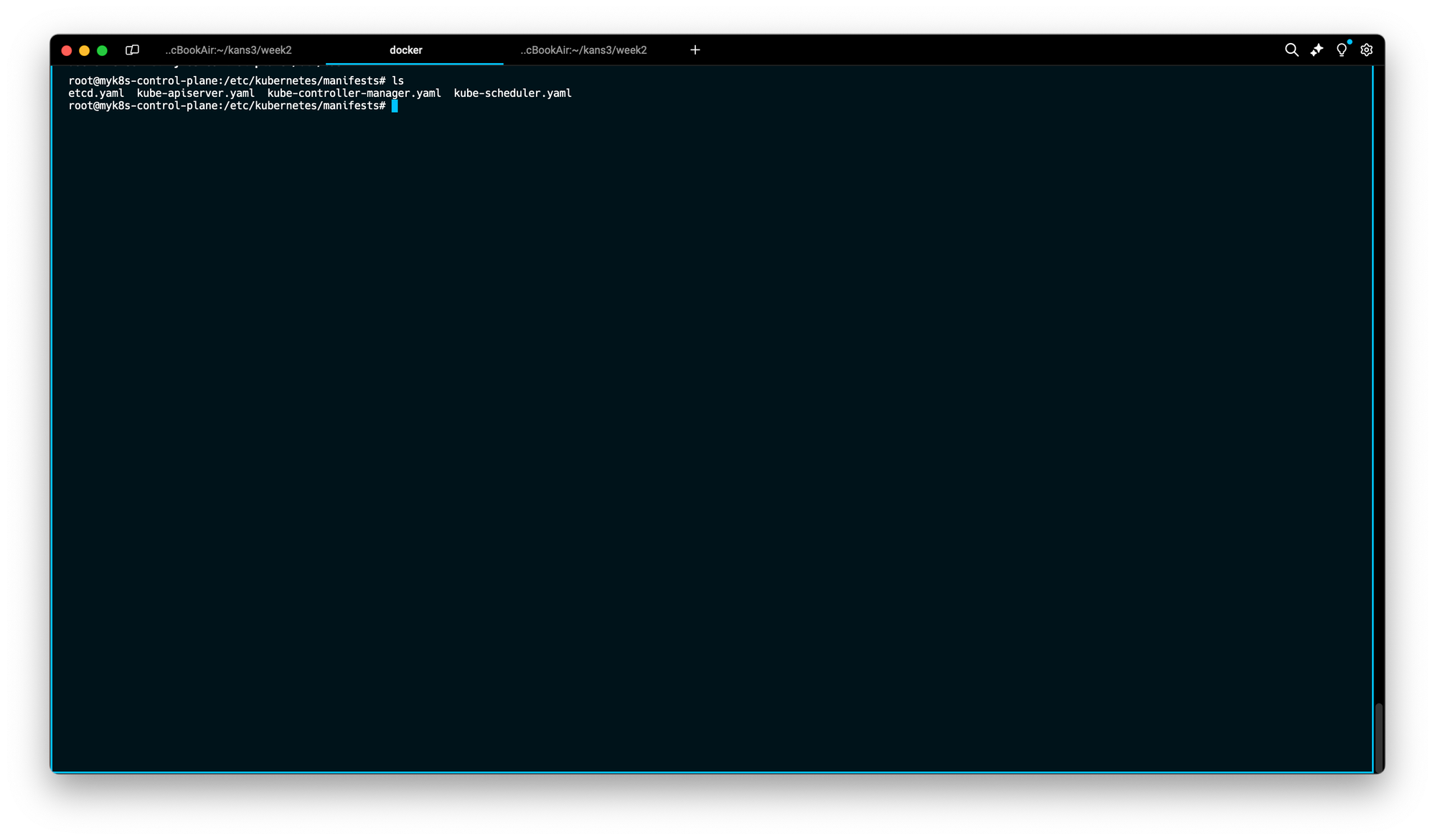Select the docker tab
The image size is (1435, 840).
[406, 50]
